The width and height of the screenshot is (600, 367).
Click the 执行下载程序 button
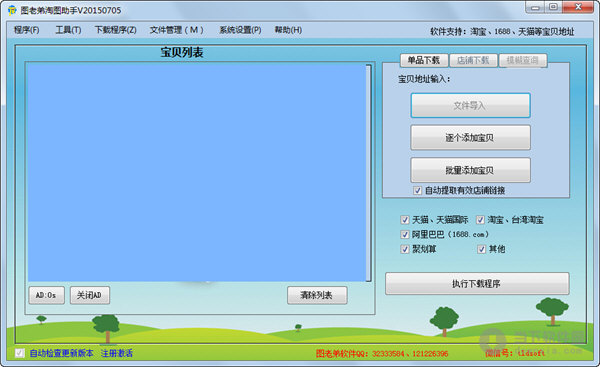point(477,284)
